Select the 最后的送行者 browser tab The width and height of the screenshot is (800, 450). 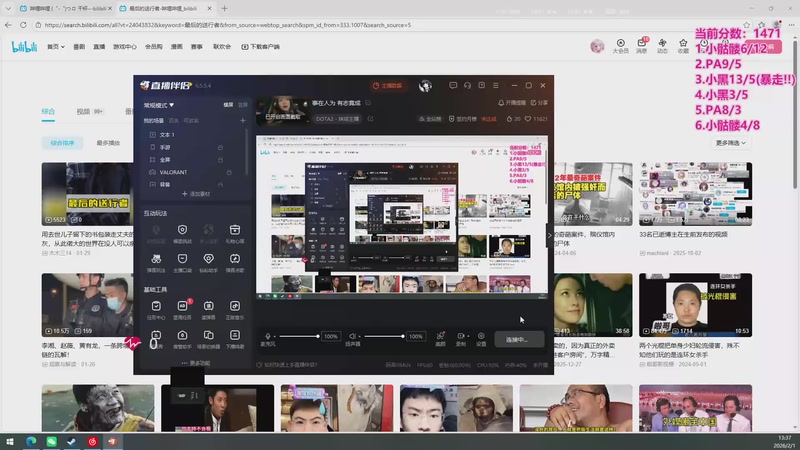(165, 9)
